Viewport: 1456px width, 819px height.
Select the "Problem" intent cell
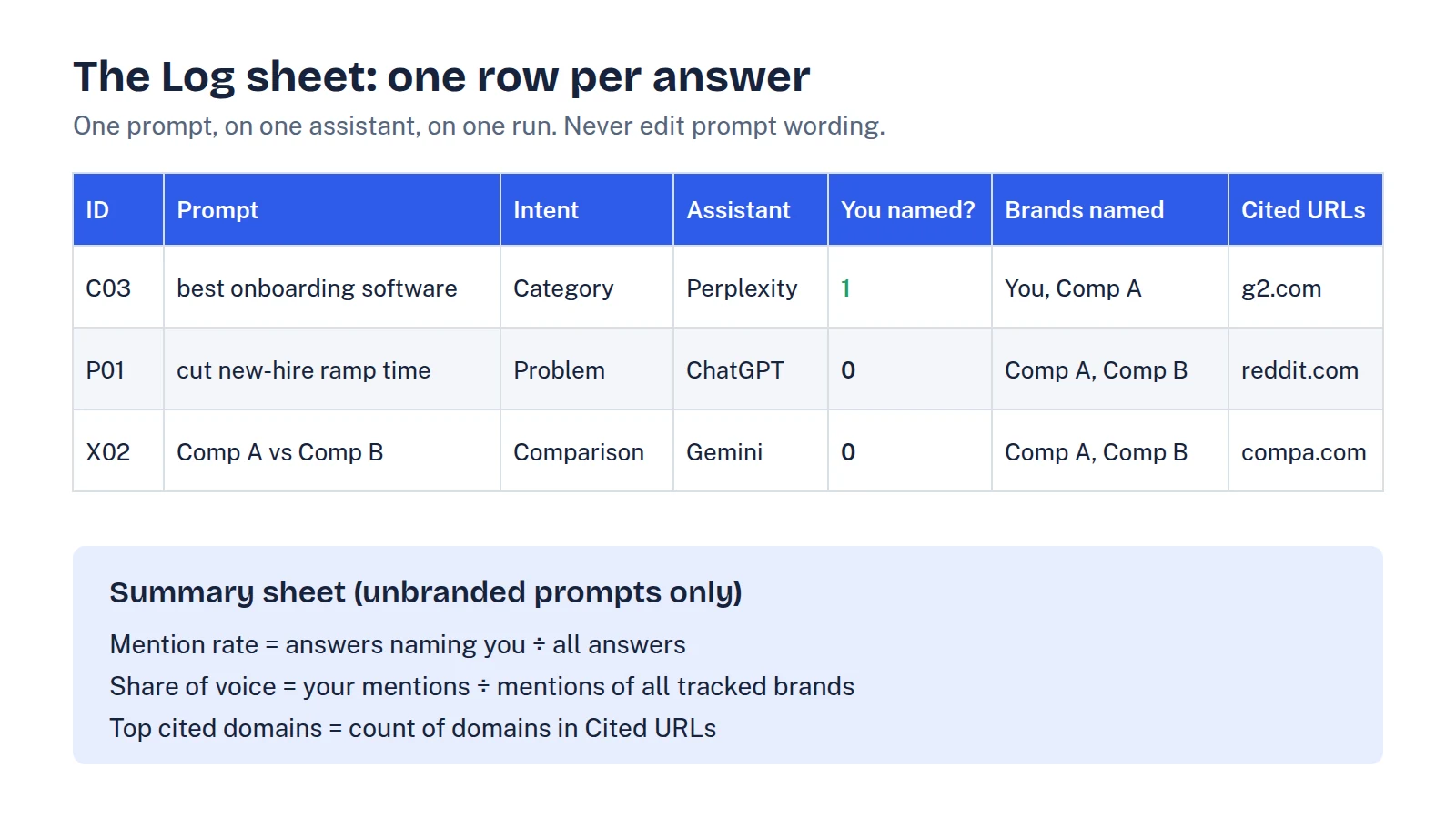587,369
